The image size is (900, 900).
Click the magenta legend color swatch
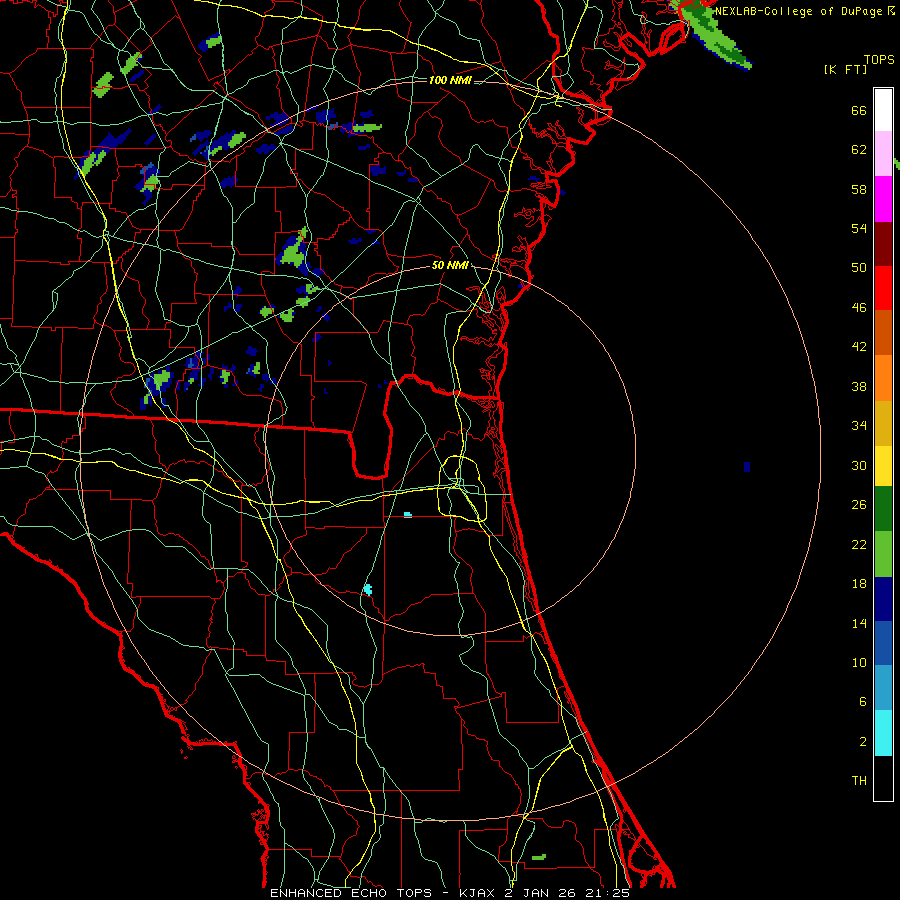[883, 199]
